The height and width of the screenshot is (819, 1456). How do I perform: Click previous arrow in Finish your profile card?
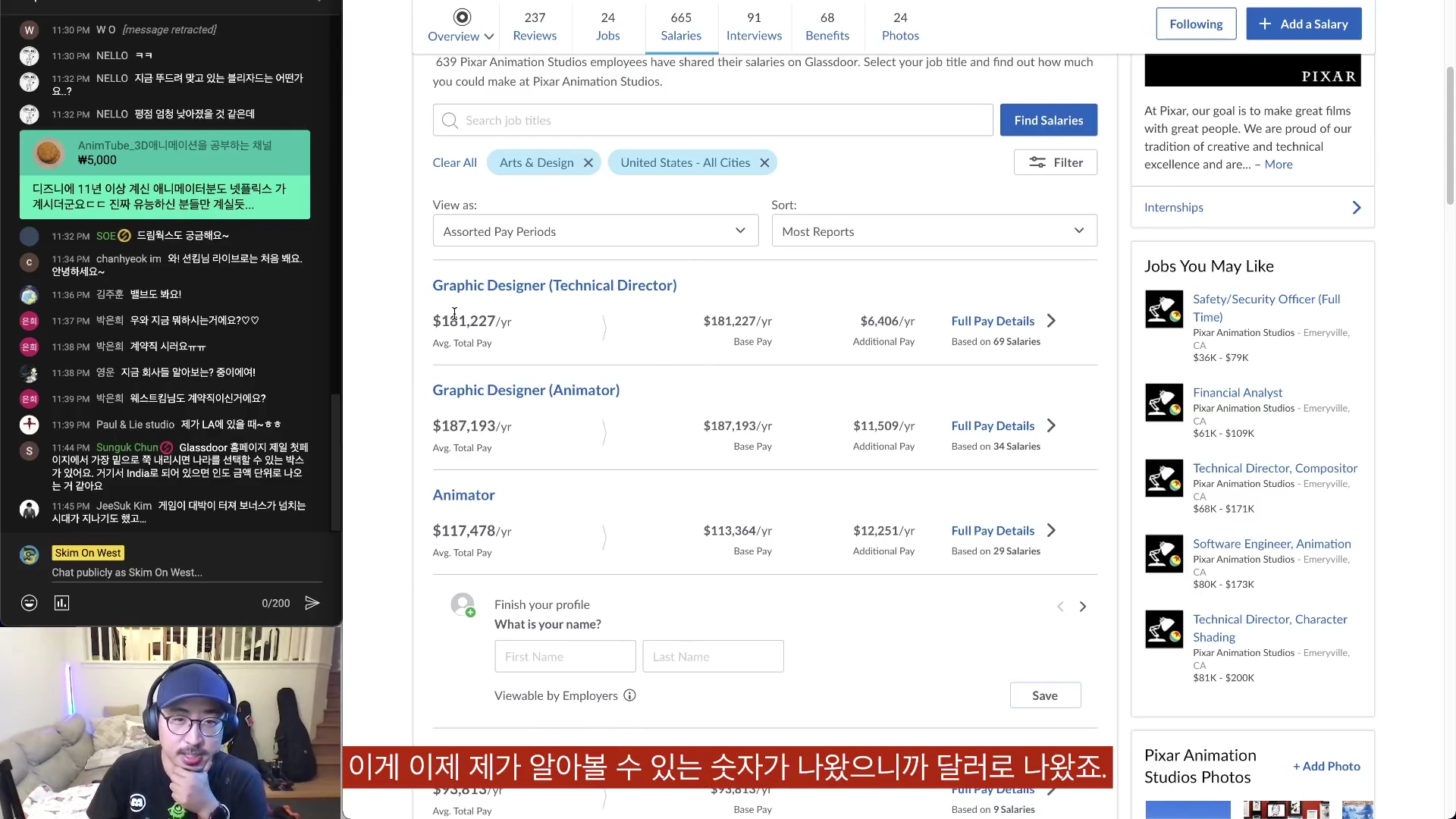1060,607
